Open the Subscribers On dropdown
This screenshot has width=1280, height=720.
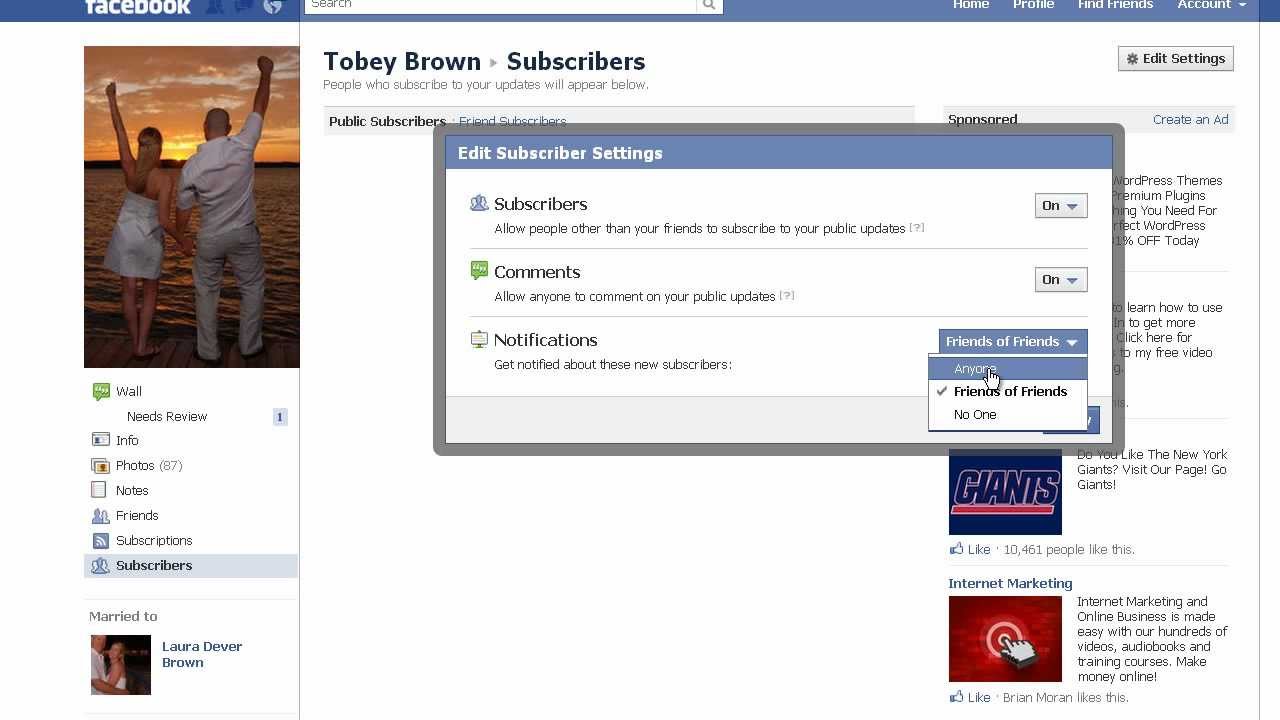(x=1060, y=206)
